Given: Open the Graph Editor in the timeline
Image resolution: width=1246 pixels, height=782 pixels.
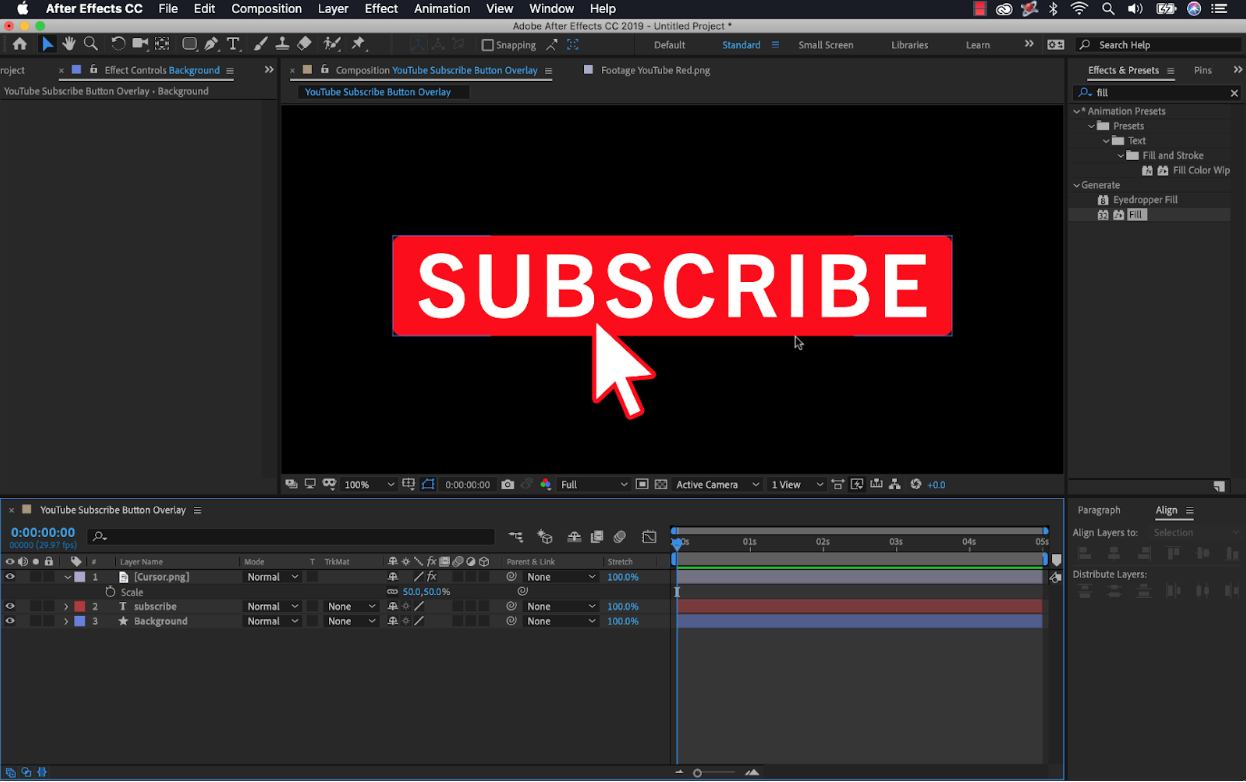Looking at the screenshot, I should [650, 537].
